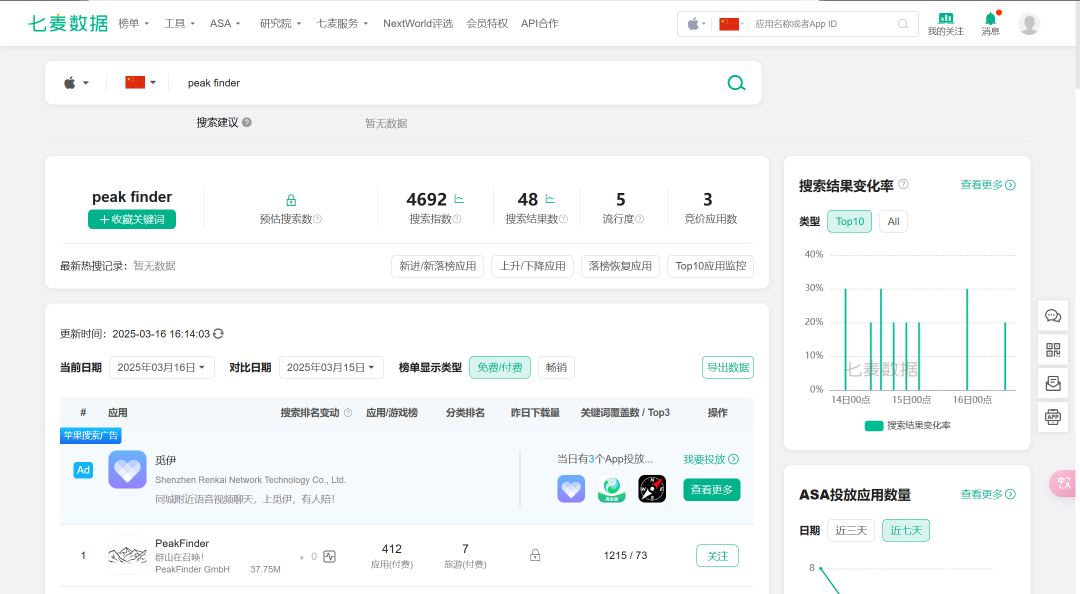Click help icon beside 搜索排名变动 column
The width and height of the screenshot is (1080, 594).
coord(348,413)
